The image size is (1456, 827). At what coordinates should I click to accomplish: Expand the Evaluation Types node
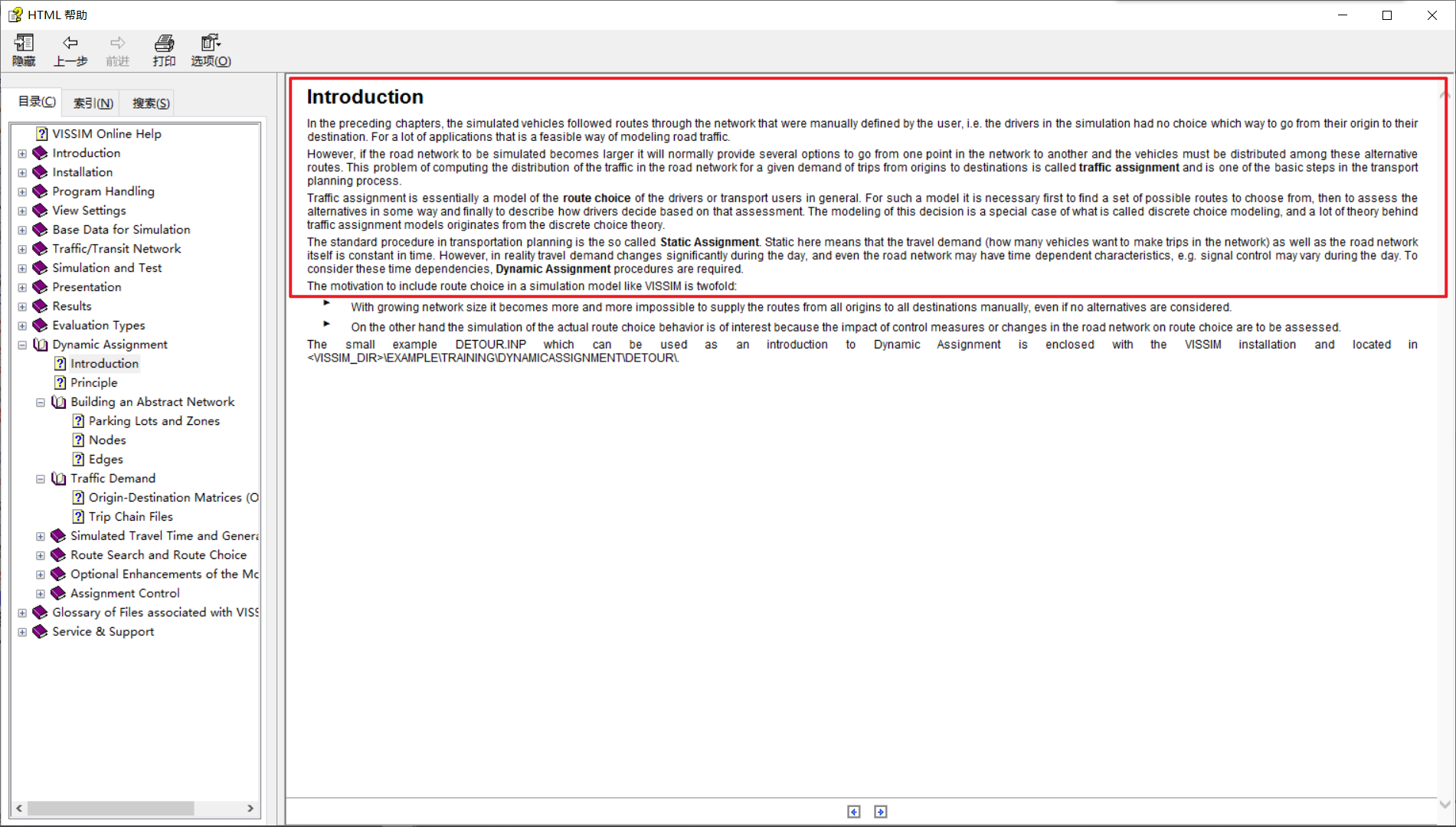point(22,326)
